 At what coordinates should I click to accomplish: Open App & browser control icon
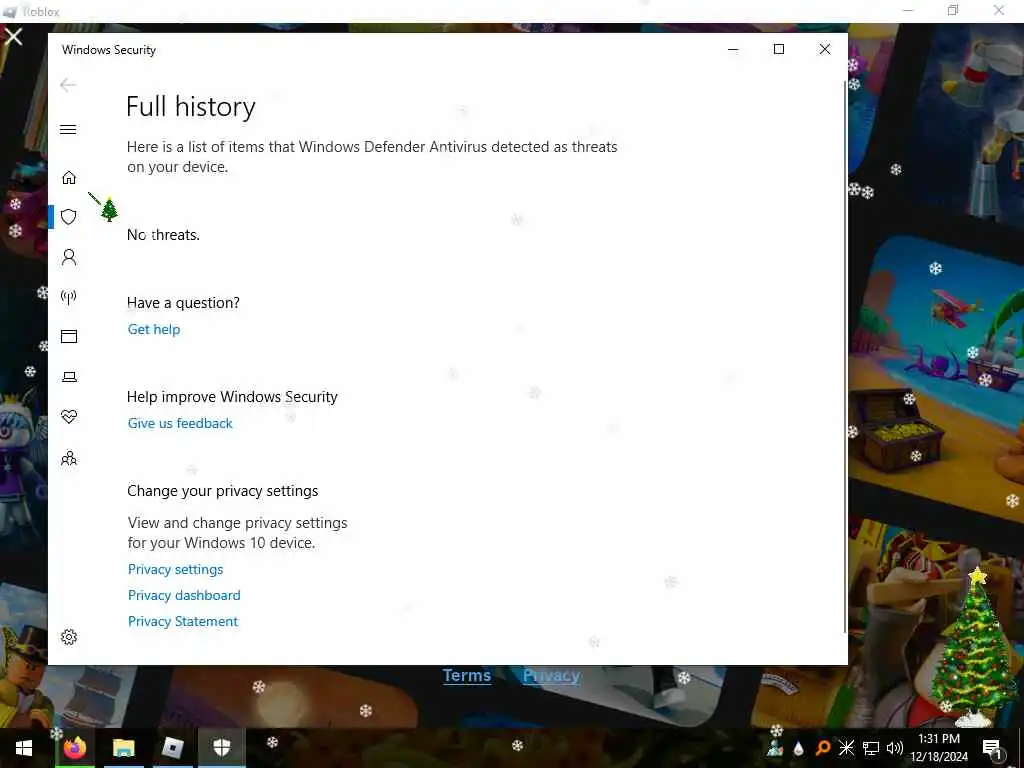[x=69, y=336]
